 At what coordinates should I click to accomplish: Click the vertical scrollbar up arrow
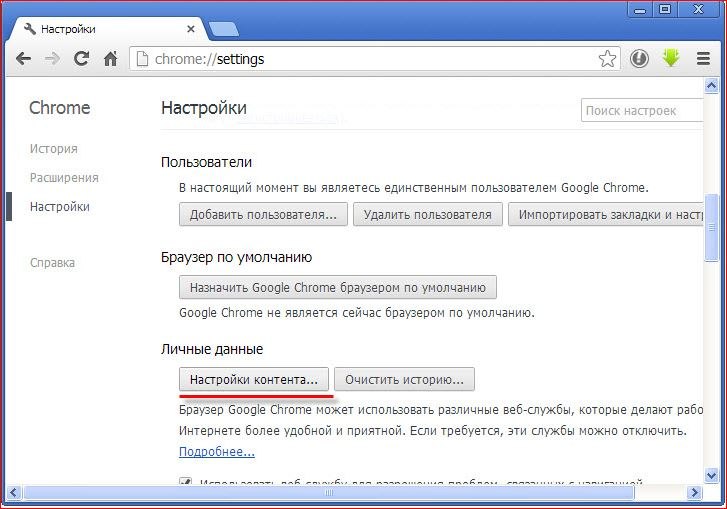click(711, 85)
